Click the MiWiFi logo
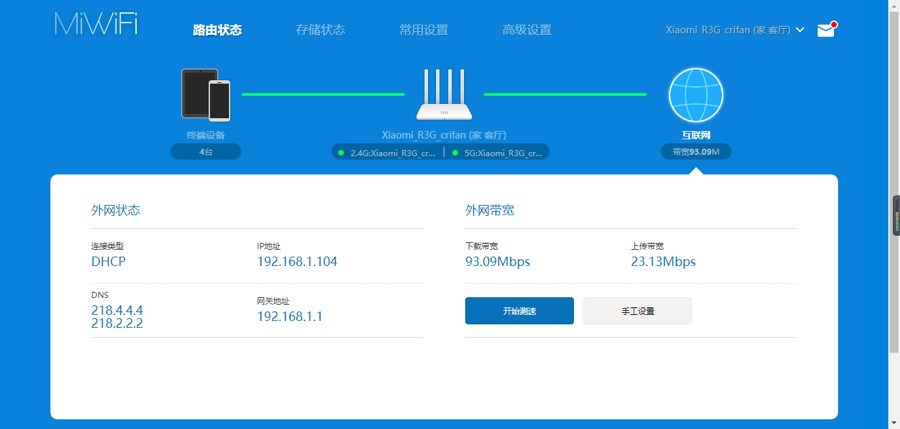The image size is (900, 429). [96, 24]
